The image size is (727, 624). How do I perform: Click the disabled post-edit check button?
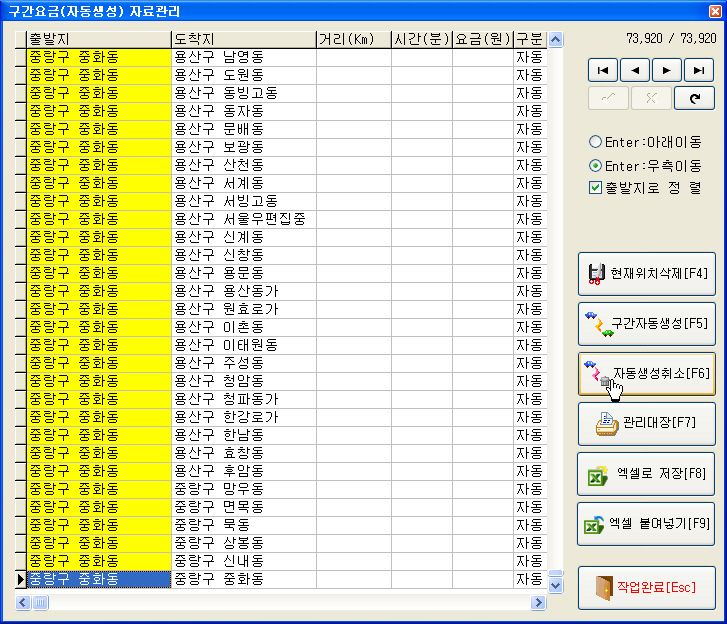(608, 98)
